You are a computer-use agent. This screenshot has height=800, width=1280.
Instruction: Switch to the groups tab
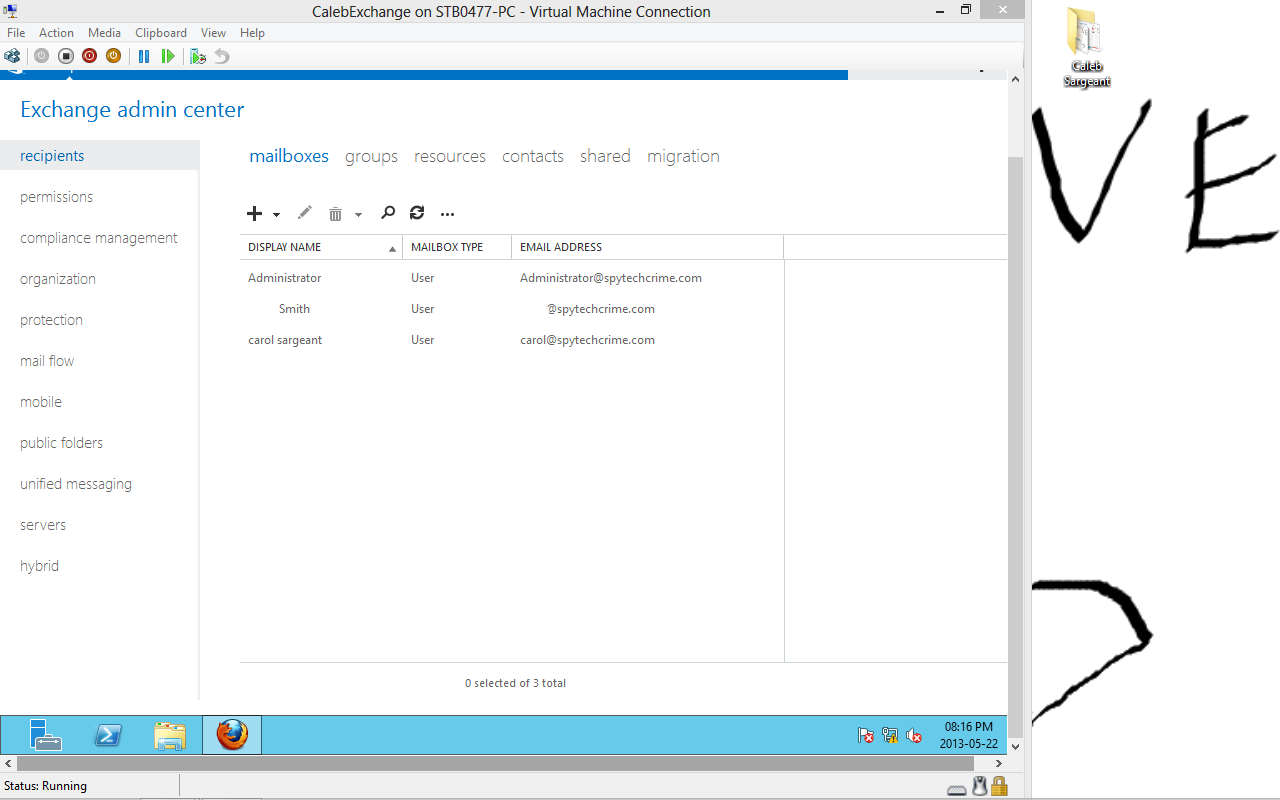tap(371, 156)
